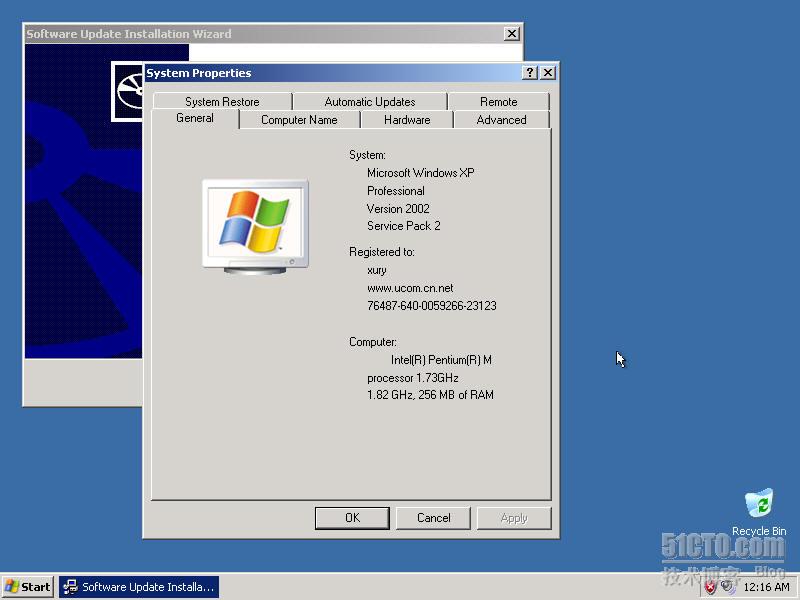Screen dimensions: 800x600
Task: Click the registered user name "xury"
Action: [x=377, y=270]
